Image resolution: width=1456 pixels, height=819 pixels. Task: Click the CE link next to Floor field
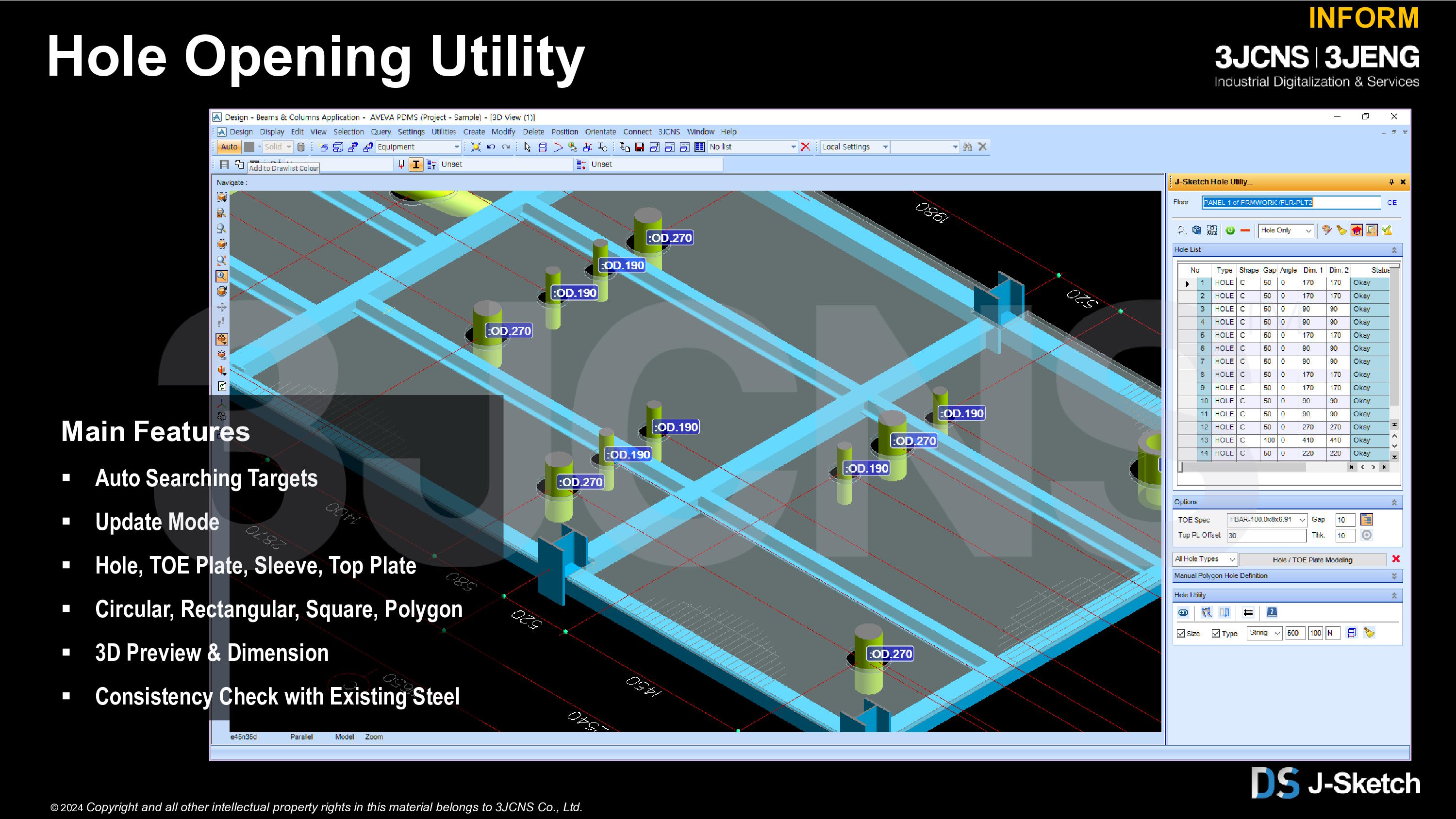[1391, 202]
